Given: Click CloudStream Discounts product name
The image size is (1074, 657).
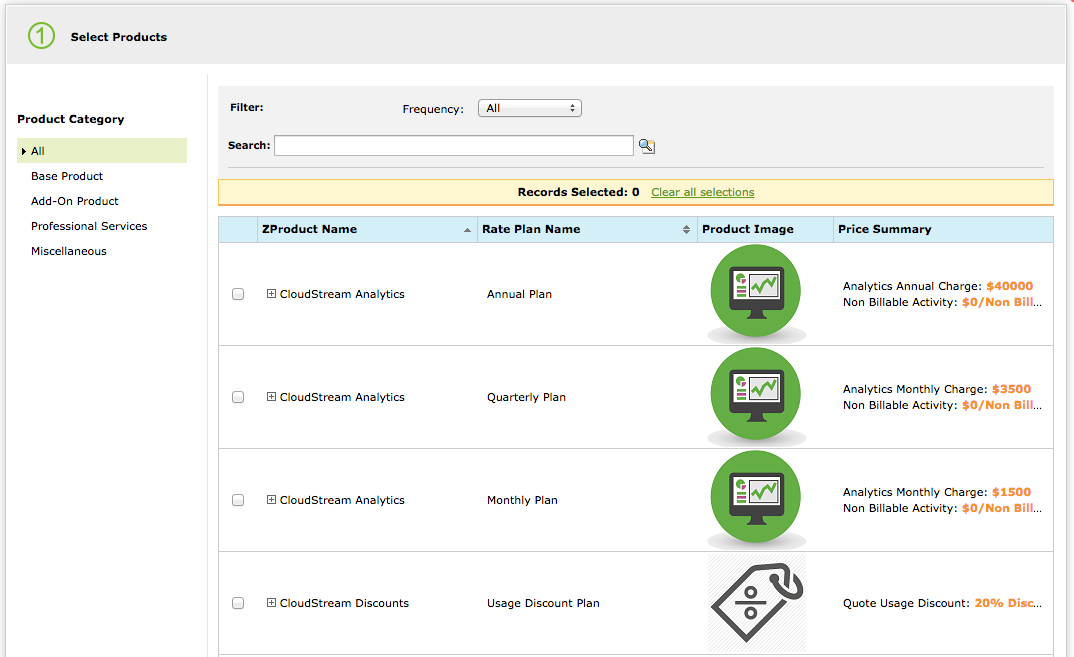Looking at the screenshot, I should coord(344,603).
